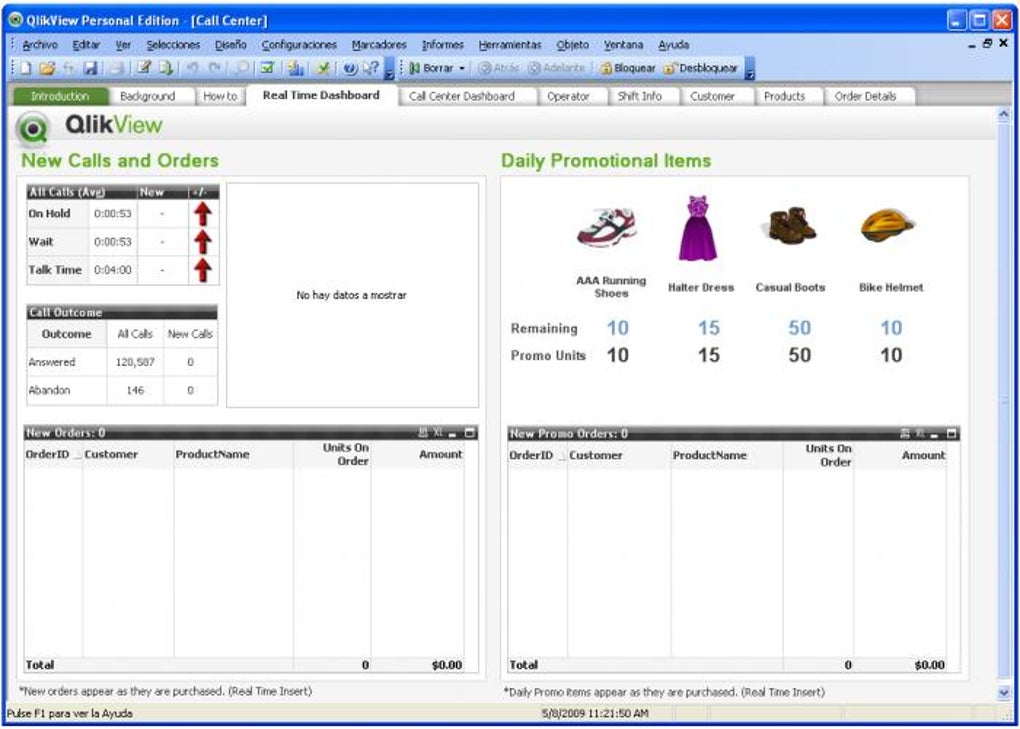Viewport: 1020px width, 729px height.
Task: Click the Open folder toolbar icon
Action: (47, 68)
